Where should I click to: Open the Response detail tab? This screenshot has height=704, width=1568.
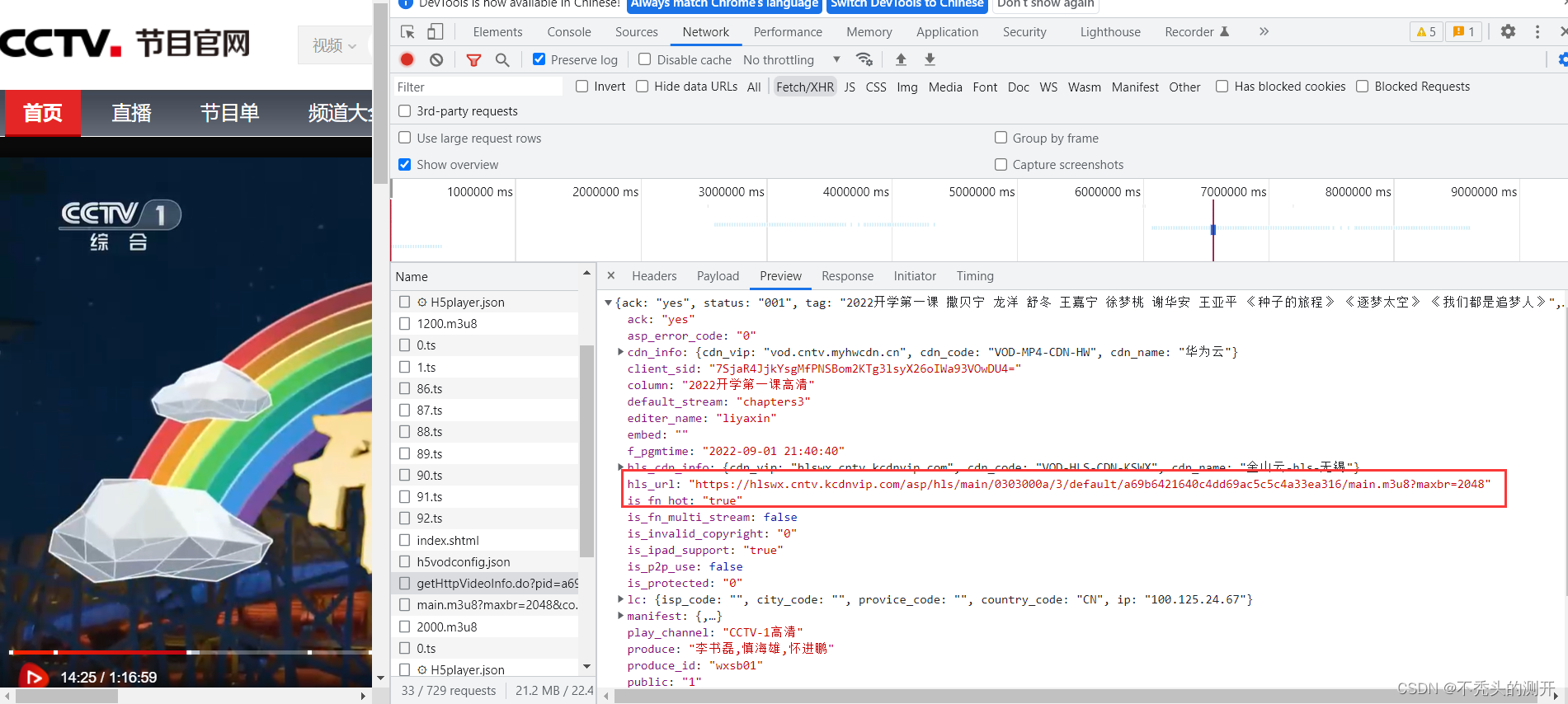coord(847,276)
